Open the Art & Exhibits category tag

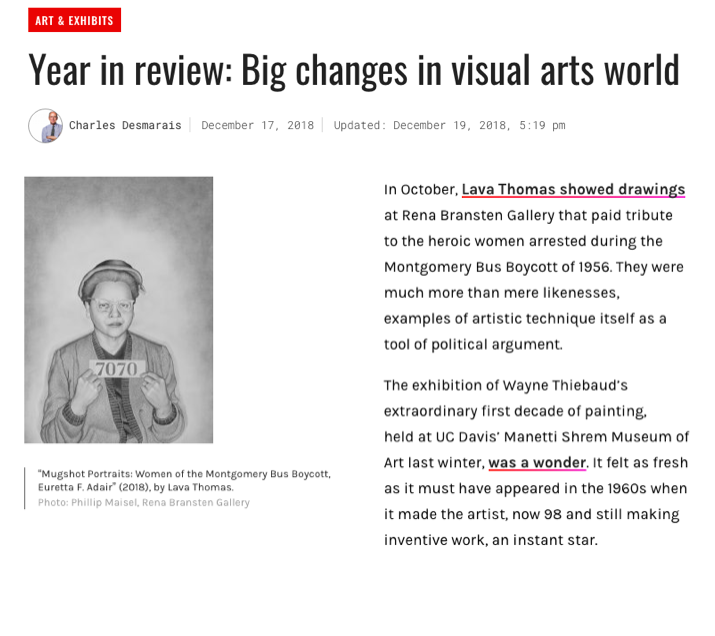click(74, 20)
